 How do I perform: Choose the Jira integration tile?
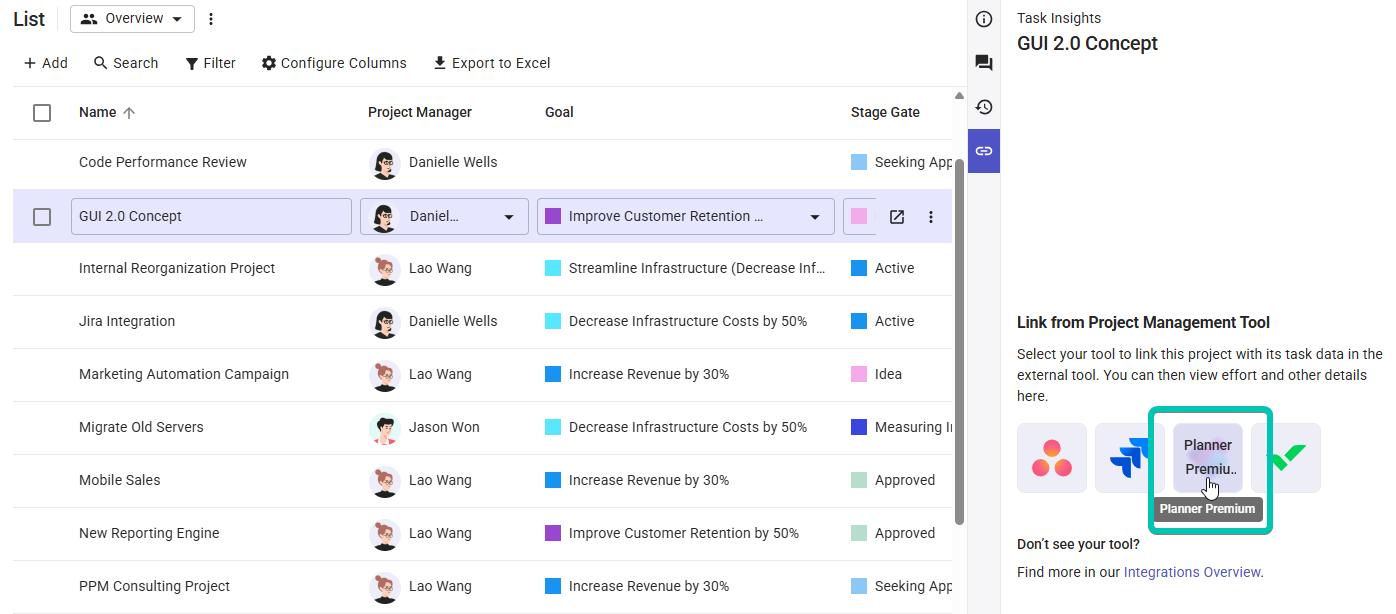[1129, 458]
